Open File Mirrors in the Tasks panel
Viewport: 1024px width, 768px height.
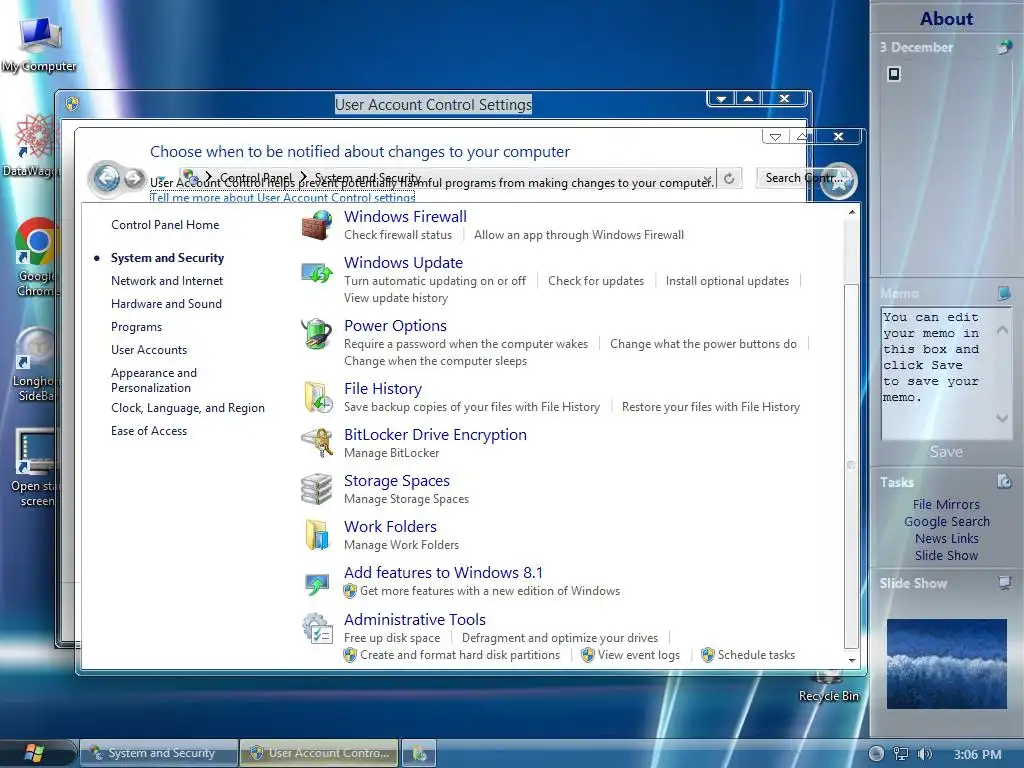946,505
